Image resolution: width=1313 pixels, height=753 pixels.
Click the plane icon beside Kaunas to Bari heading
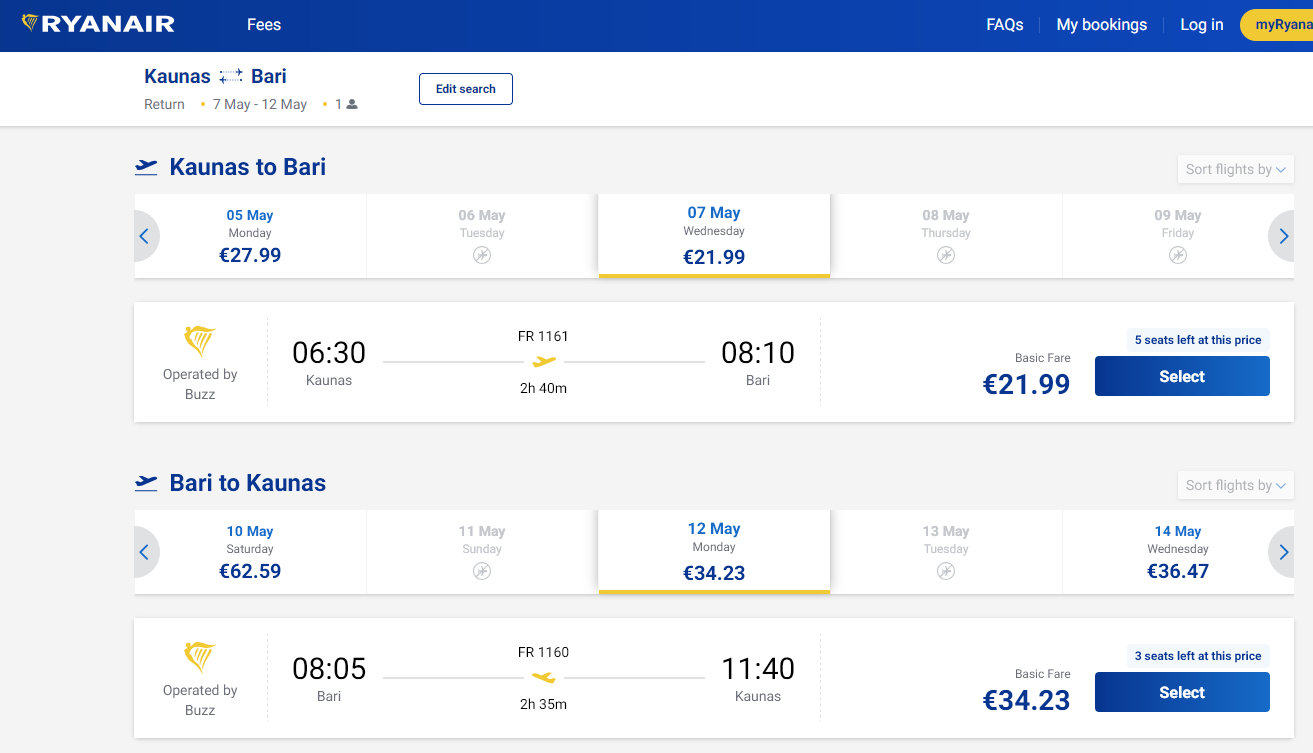tap(146, 167)
